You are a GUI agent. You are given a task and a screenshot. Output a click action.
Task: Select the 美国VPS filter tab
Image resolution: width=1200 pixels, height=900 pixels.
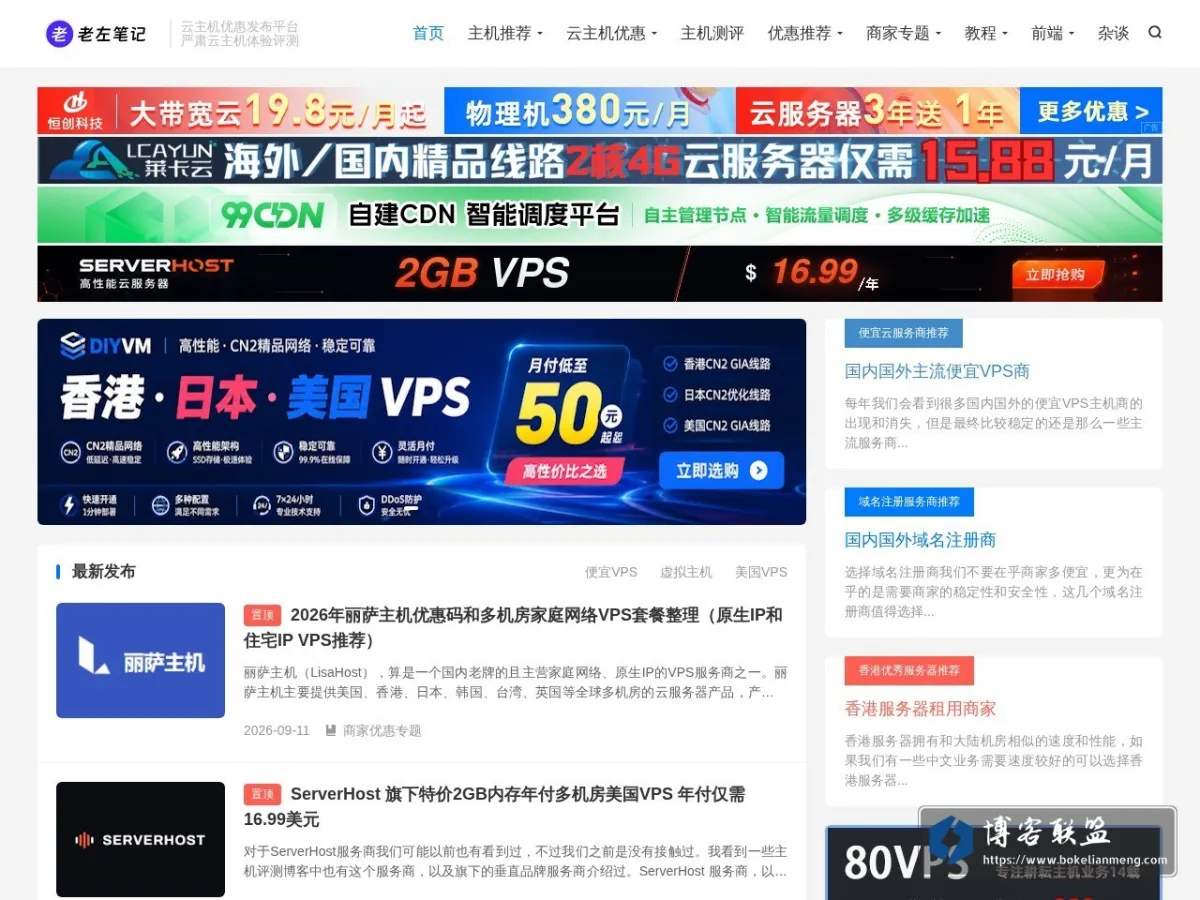pos(761,572)
